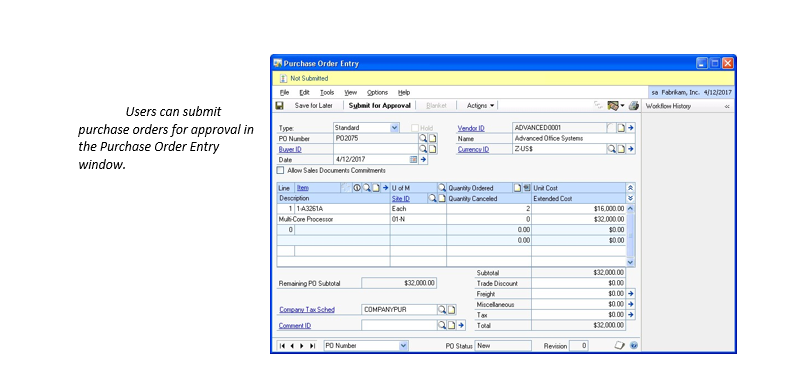Open note icon beside Vendor ID
Viewport: 793px width, 375px height.
coord(622,128)
